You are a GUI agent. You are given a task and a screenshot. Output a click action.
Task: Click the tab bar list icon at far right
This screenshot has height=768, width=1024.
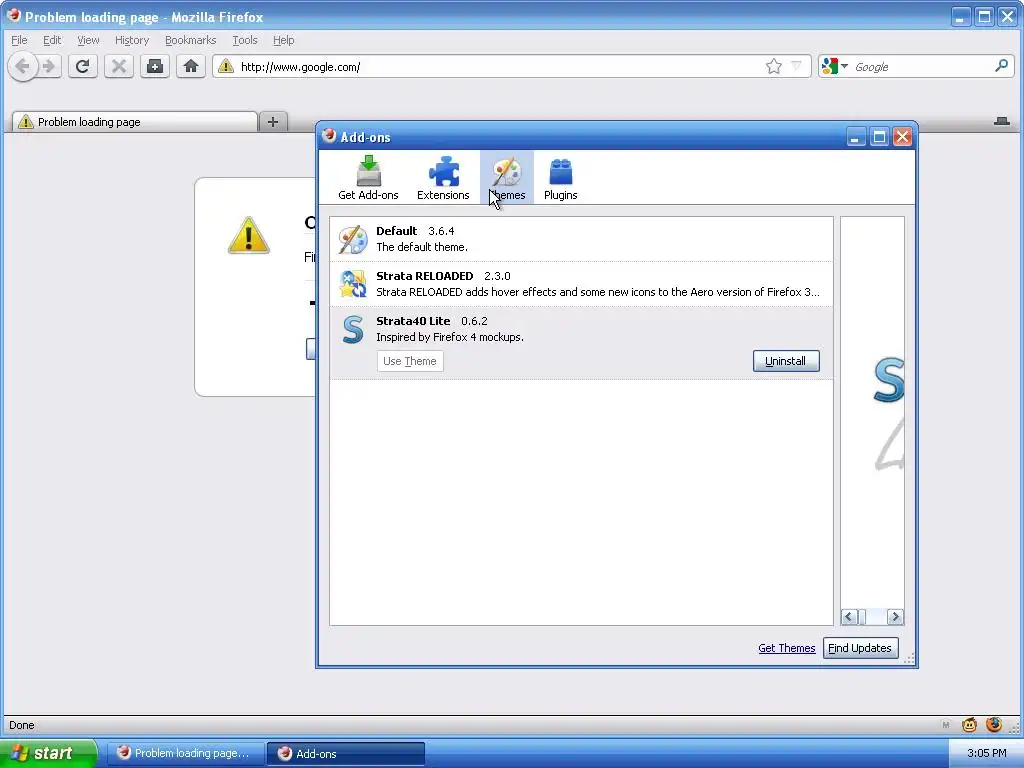[x=1001, y=121]
